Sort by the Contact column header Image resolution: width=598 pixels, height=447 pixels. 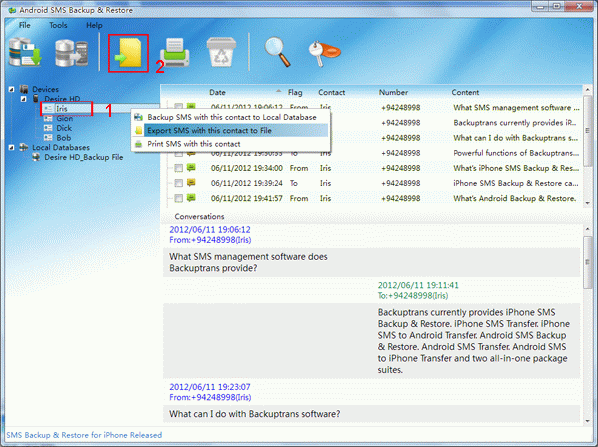pos(331,92)
